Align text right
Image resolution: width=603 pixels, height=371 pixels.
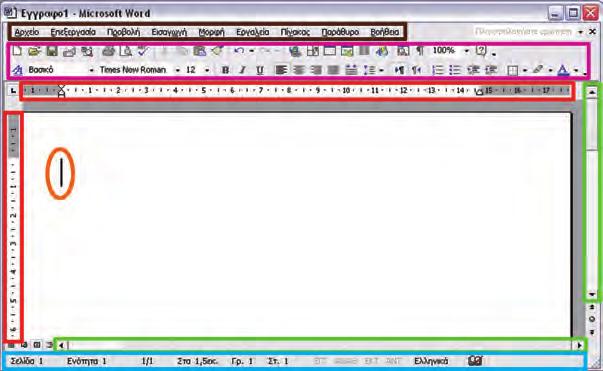(316, 70)
